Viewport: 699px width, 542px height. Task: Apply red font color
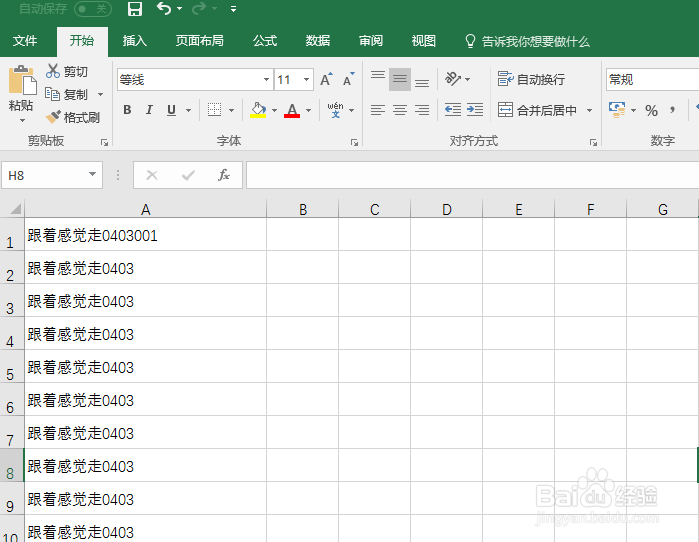coord(292,110)
